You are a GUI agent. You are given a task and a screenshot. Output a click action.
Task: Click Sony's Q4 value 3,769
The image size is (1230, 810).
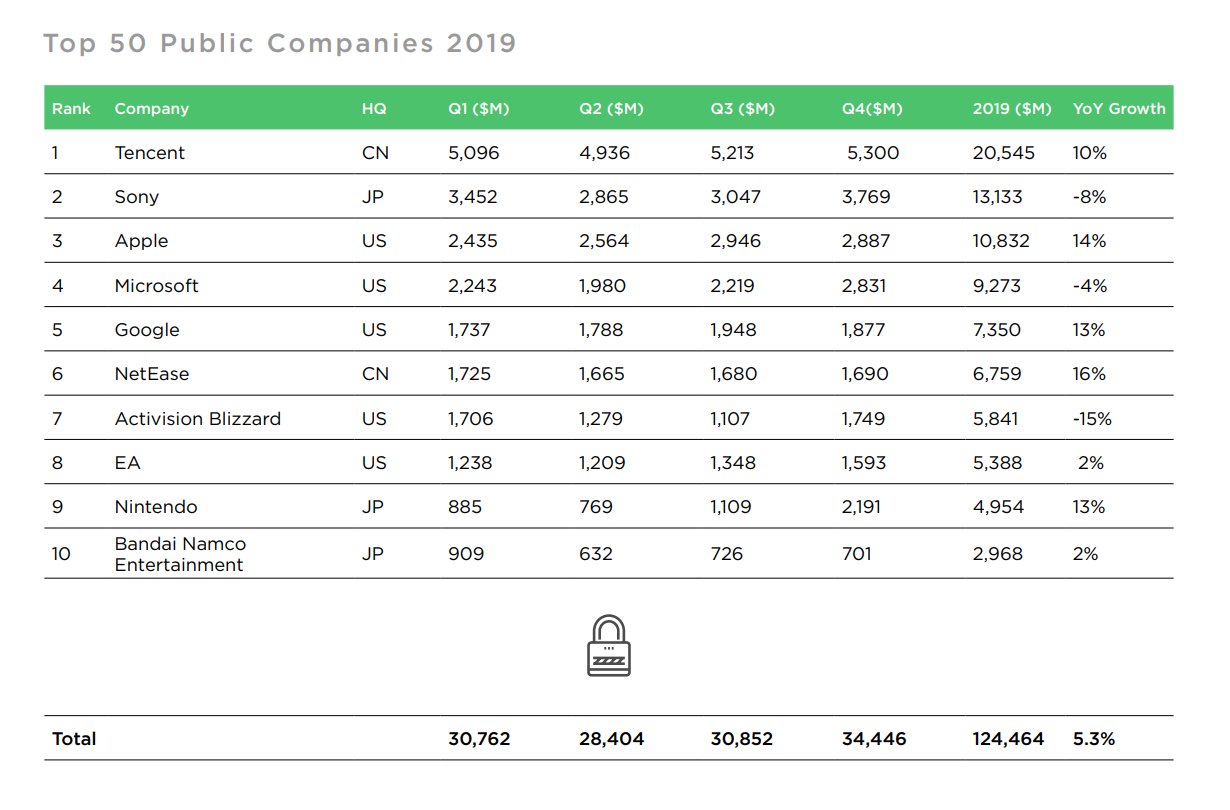866,197
